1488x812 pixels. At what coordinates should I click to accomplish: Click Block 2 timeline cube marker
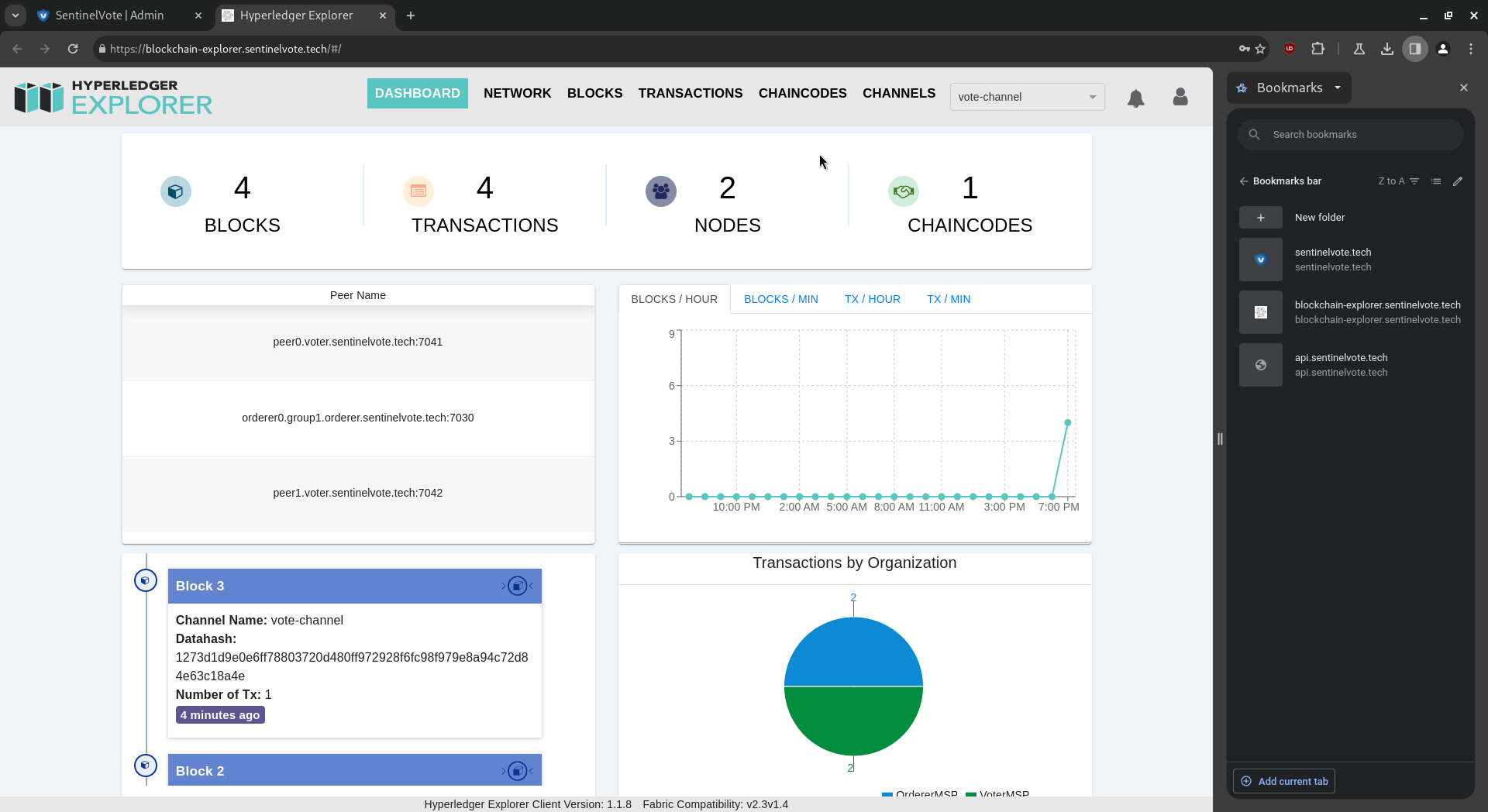click(146, 766)
